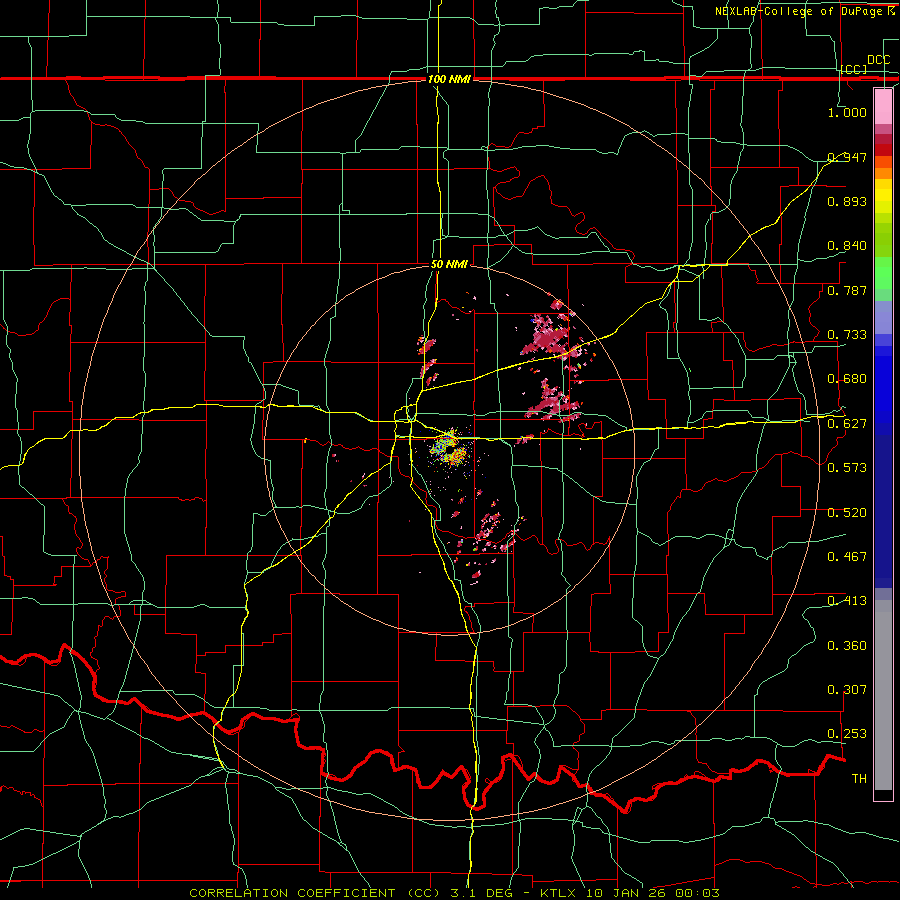The width and height of the screenshot is (900, 900).
Task: Pick the light pink color bar segment
Action: tap(883, 107)
